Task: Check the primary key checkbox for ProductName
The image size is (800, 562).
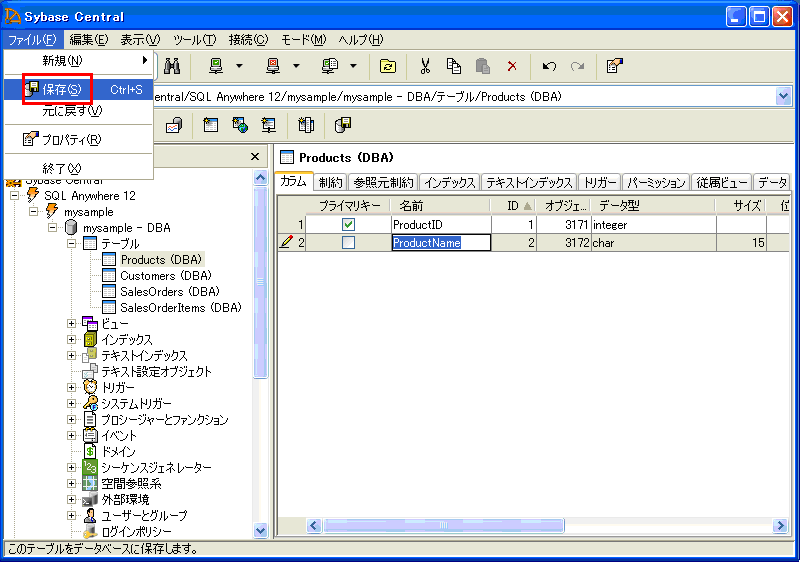Action: pos(348,243)
